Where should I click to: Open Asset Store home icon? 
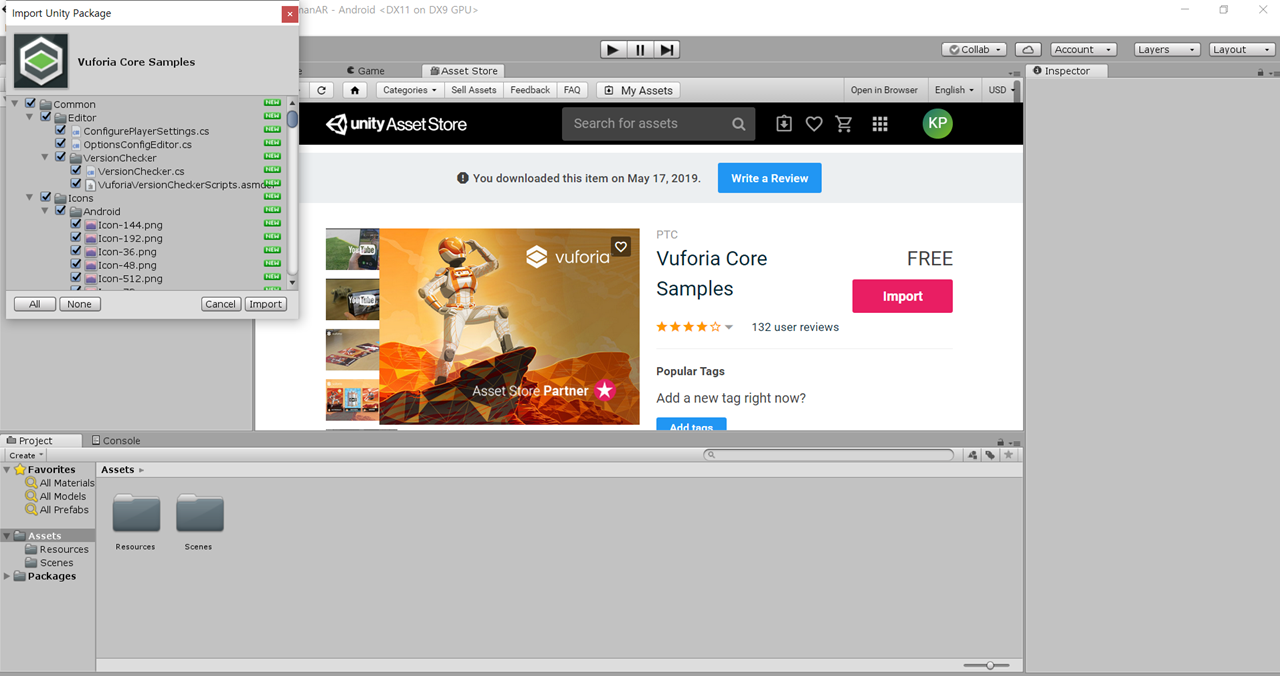coord(355,90)
